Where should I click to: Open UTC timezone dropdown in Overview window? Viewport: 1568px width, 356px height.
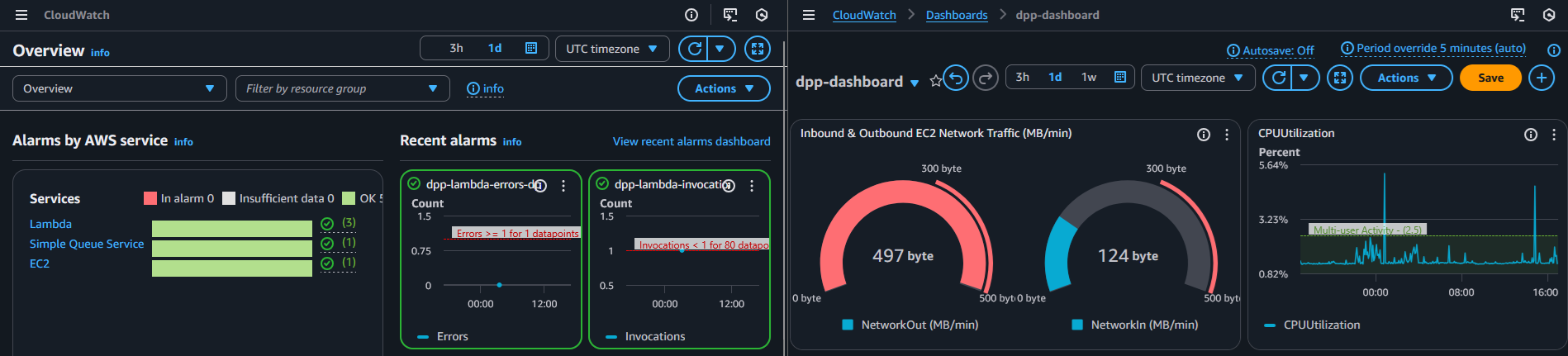tap(612, 49)
